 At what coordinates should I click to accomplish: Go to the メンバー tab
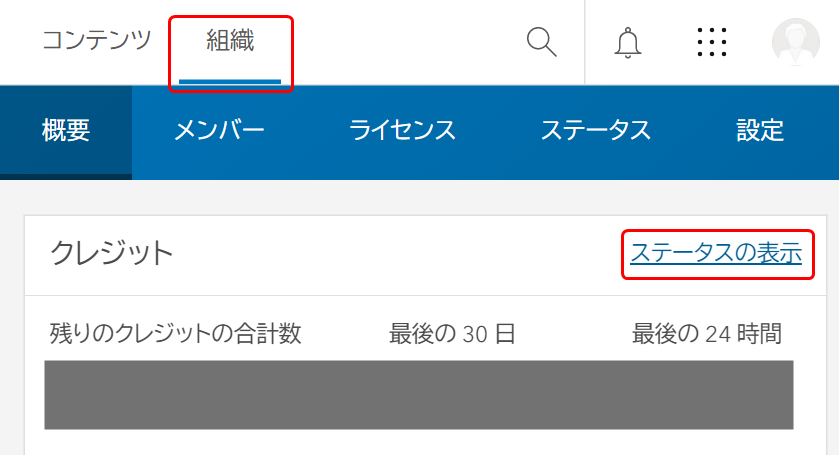point(219,131)
